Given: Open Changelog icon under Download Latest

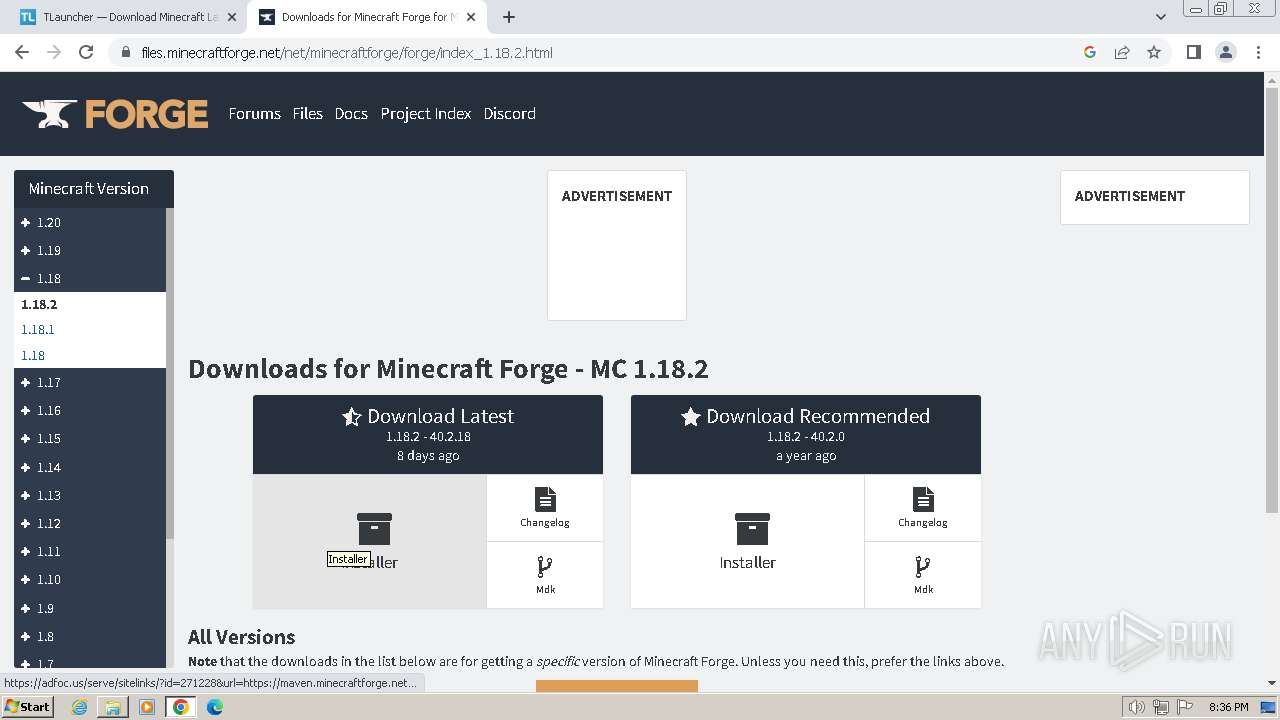Looking at the screenshot, I should 545,499.
